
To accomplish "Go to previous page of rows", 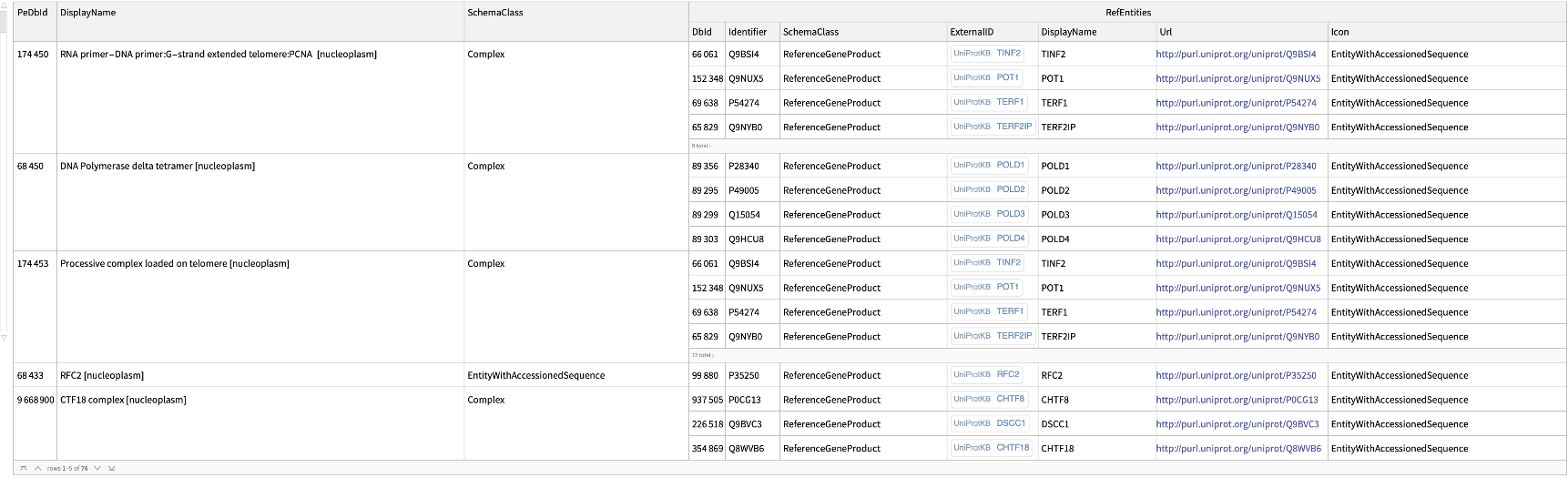I will pos(37,468).
